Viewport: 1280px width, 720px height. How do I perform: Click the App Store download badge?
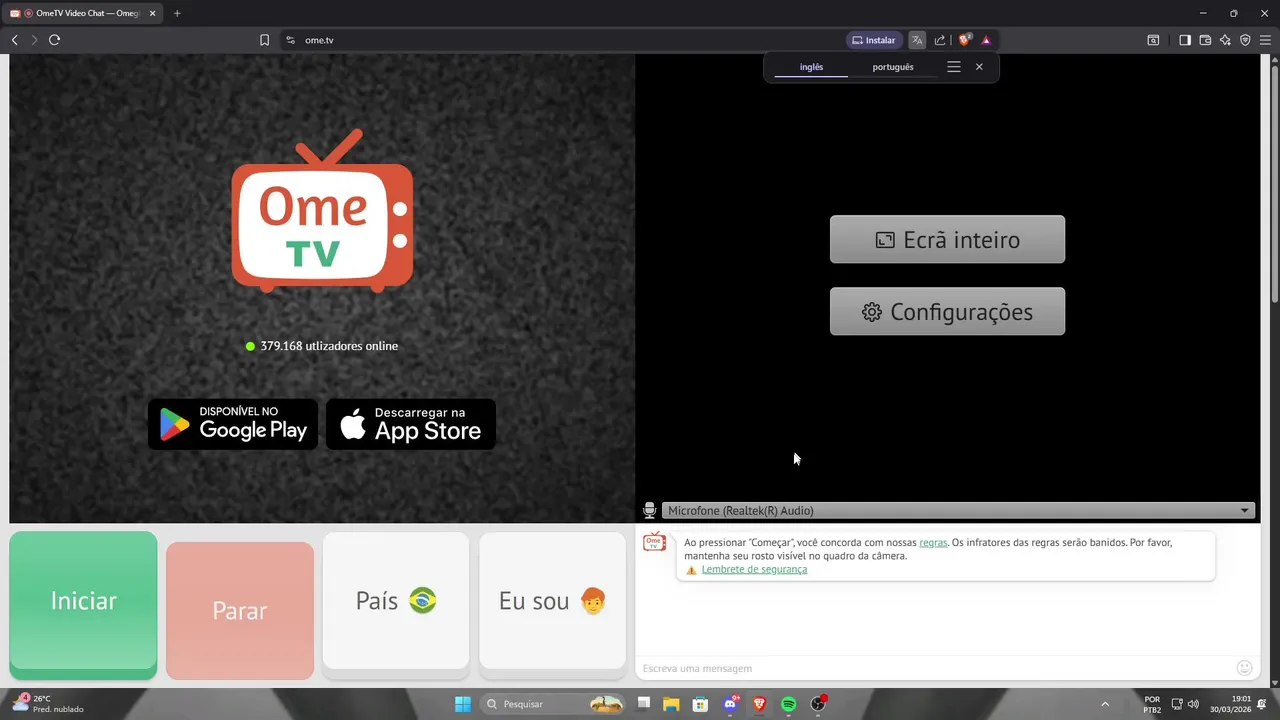(411, 424)
